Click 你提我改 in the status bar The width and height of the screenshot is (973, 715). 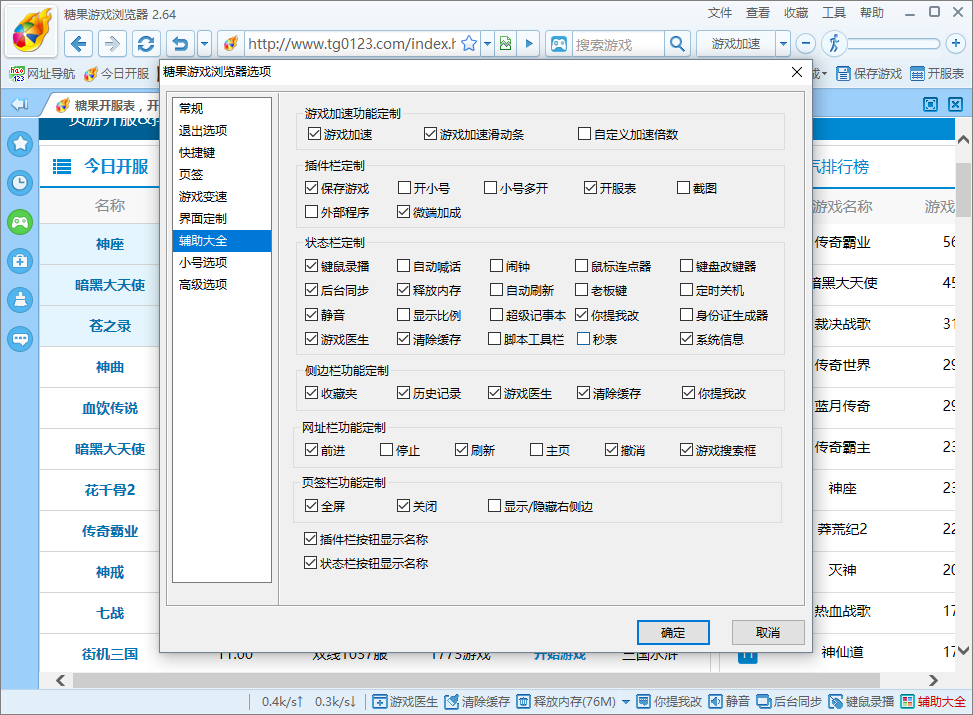click(x=669, y=701)
